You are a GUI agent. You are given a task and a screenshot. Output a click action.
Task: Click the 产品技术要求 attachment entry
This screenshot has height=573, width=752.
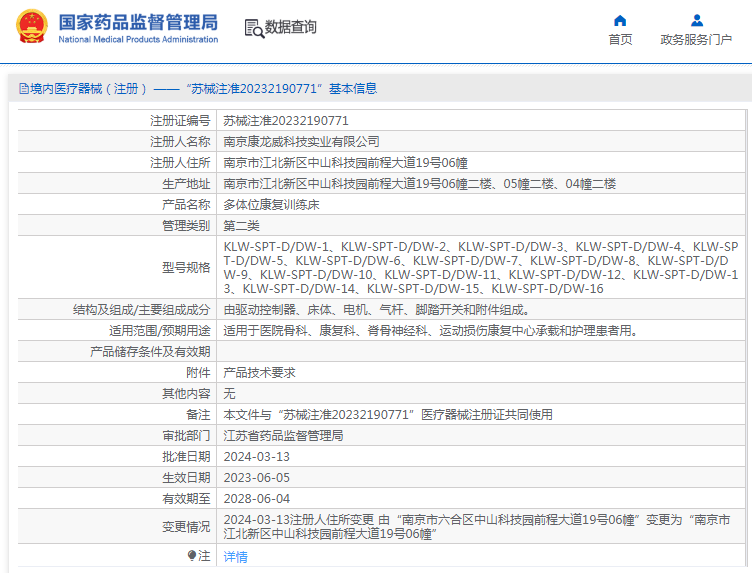[259, 373]
